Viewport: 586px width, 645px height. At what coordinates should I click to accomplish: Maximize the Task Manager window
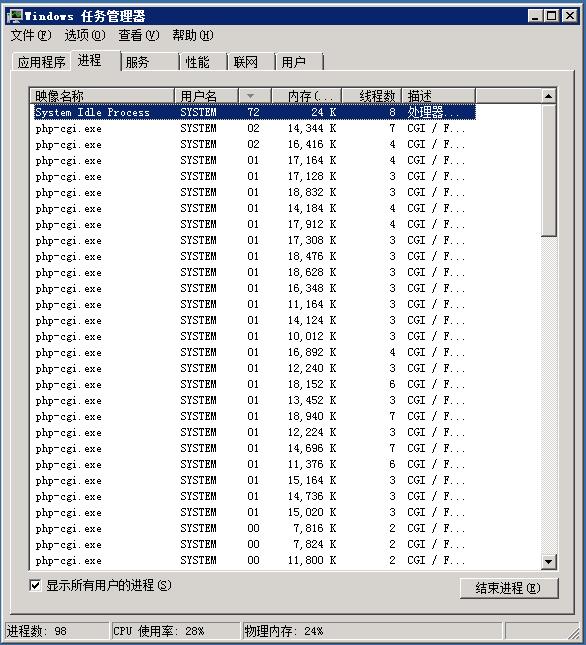tap(551, 16)
